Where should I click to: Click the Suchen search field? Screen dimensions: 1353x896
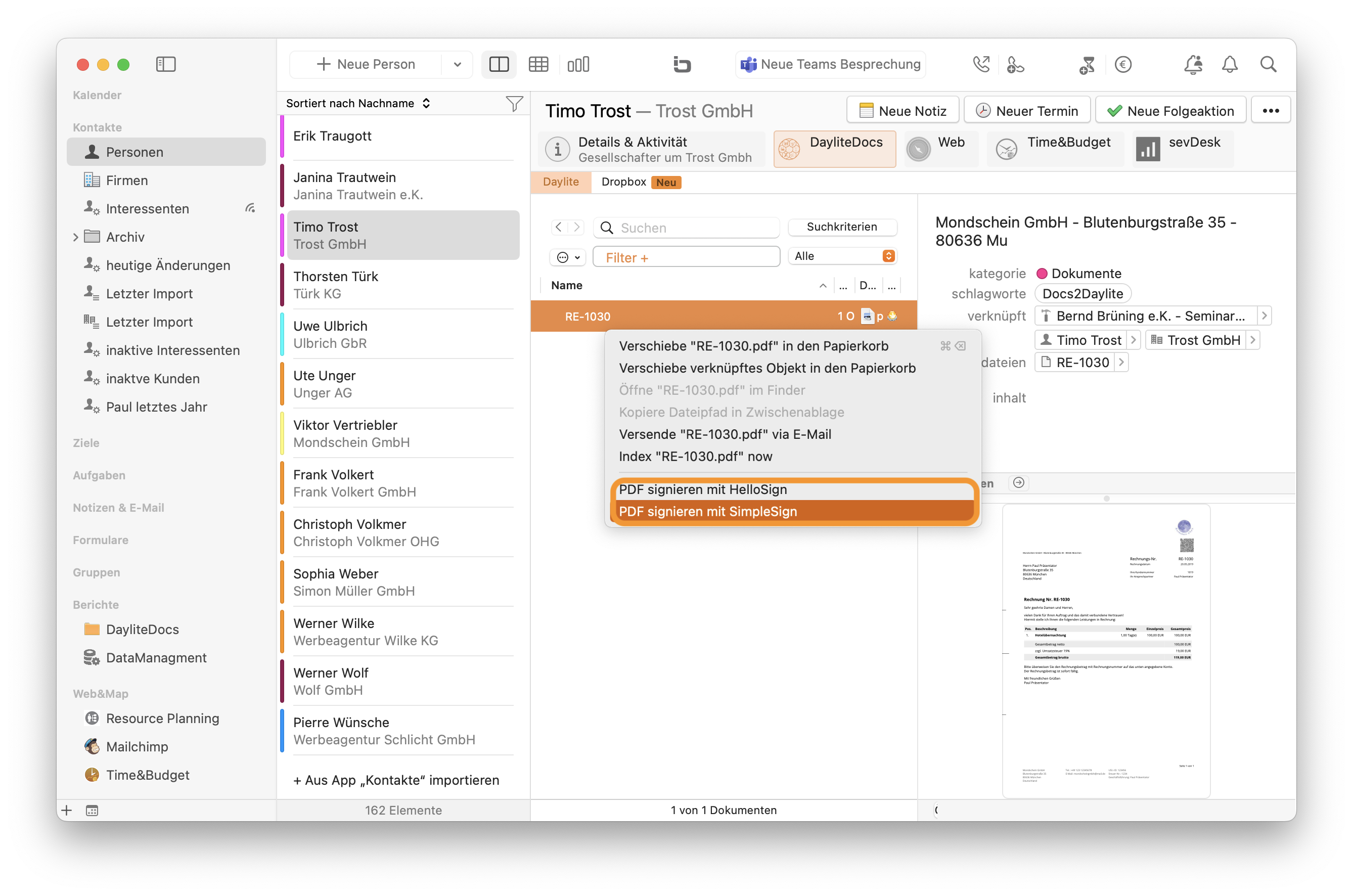pyautogui.click(x=686, y=228)
